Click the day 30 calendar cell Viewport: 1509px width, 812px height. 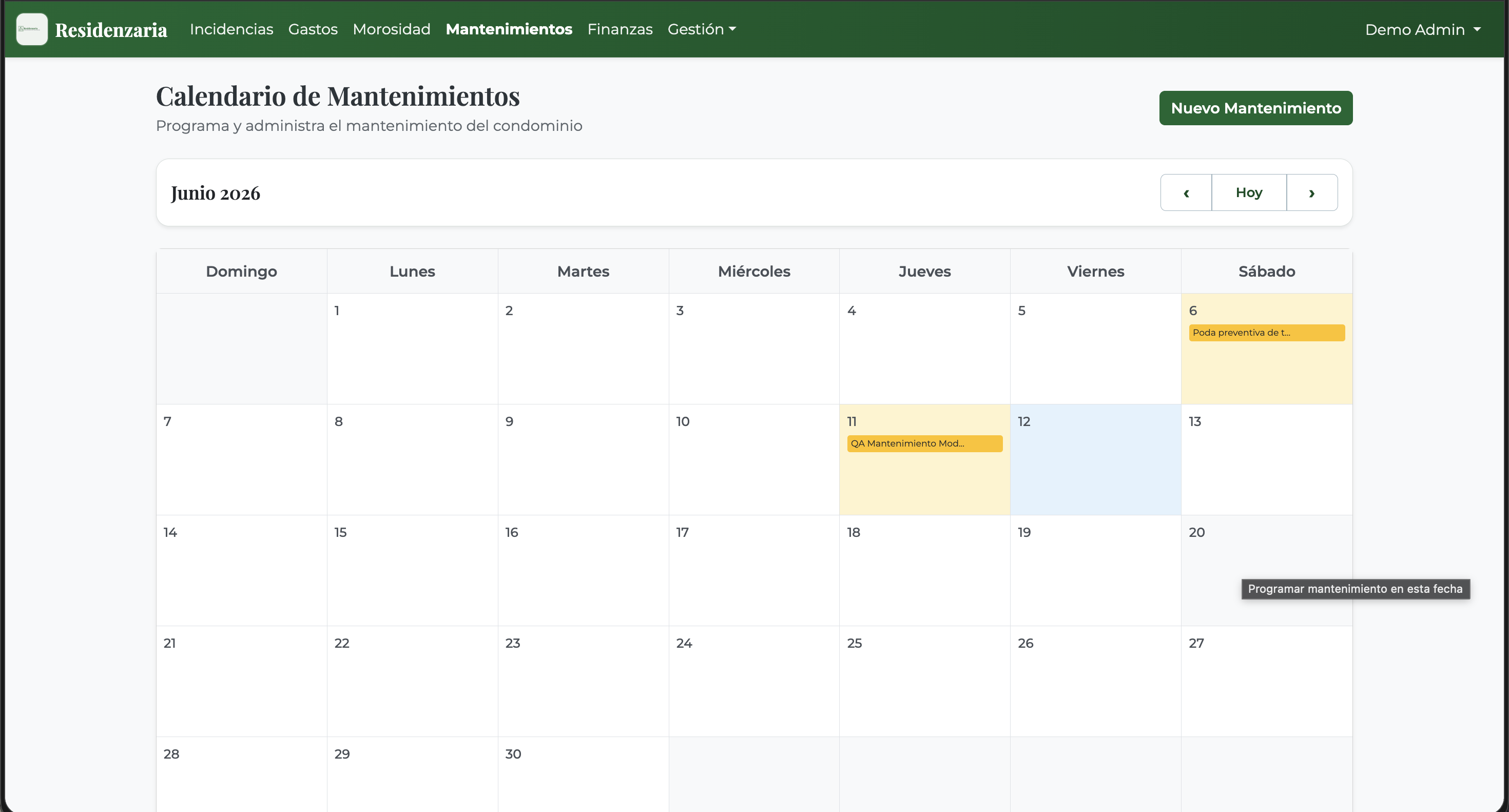click(x=584, y=775)
